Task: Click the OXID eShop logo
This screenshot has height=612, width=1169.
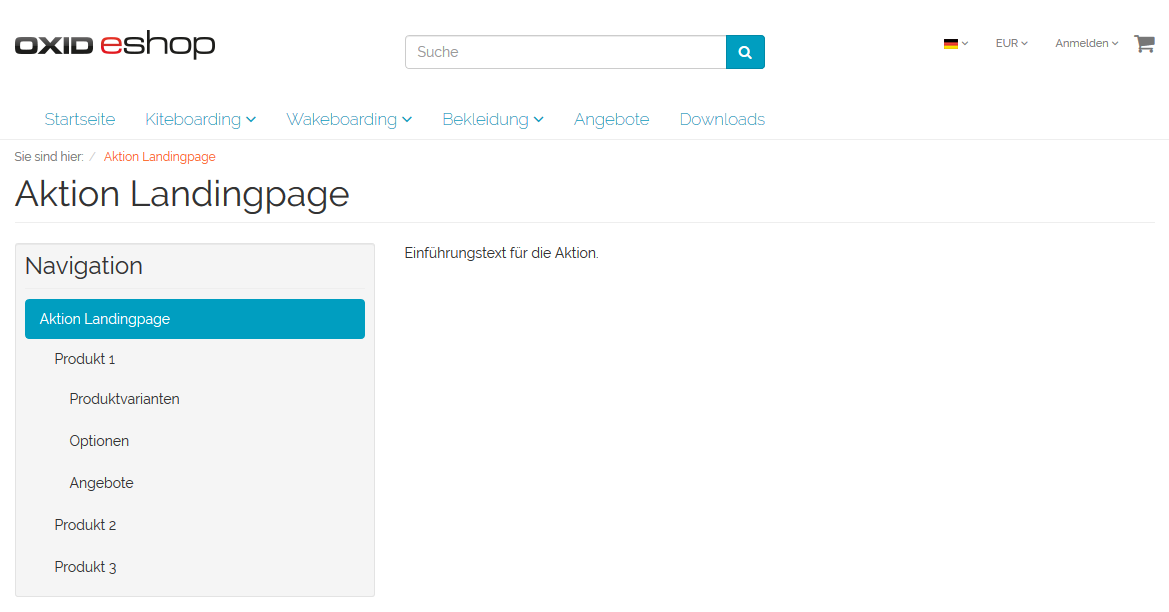Action: [x=115, y=45]
